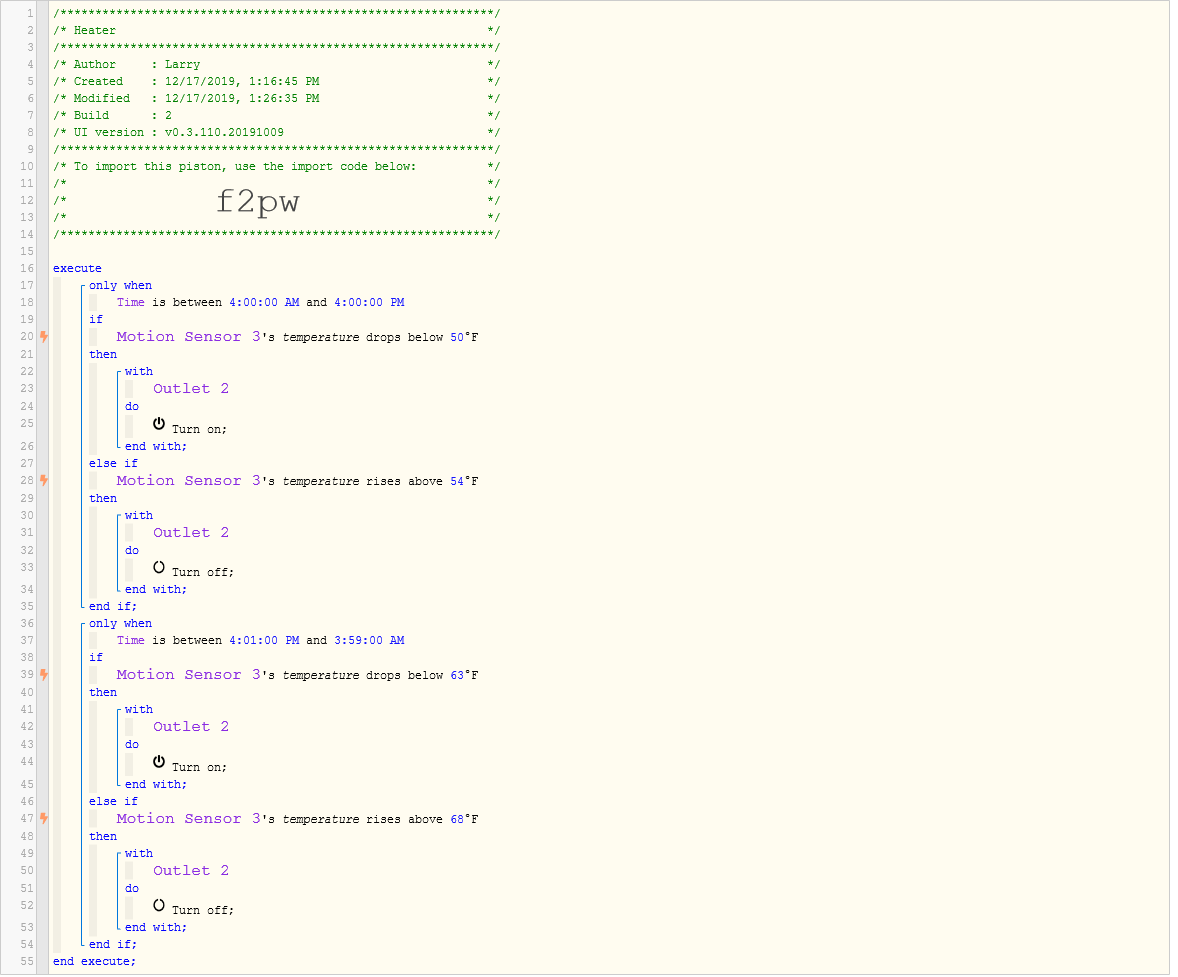This screenshot has height=977, width=1178.
Task: Click Outlet 2 on line 31
Action: pos(191,532)
